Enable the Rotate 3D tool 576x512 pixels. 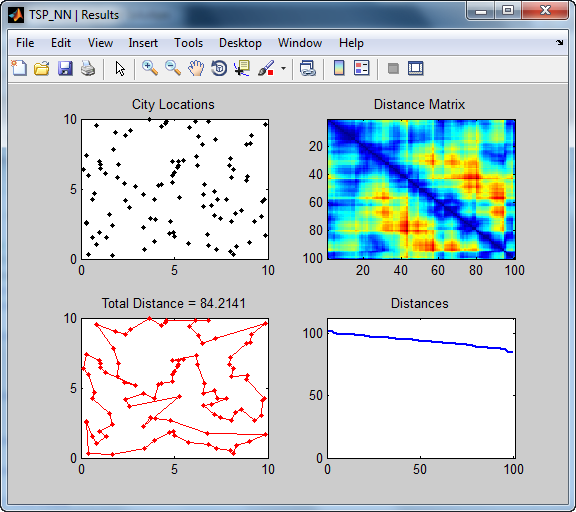pos(219,68)
